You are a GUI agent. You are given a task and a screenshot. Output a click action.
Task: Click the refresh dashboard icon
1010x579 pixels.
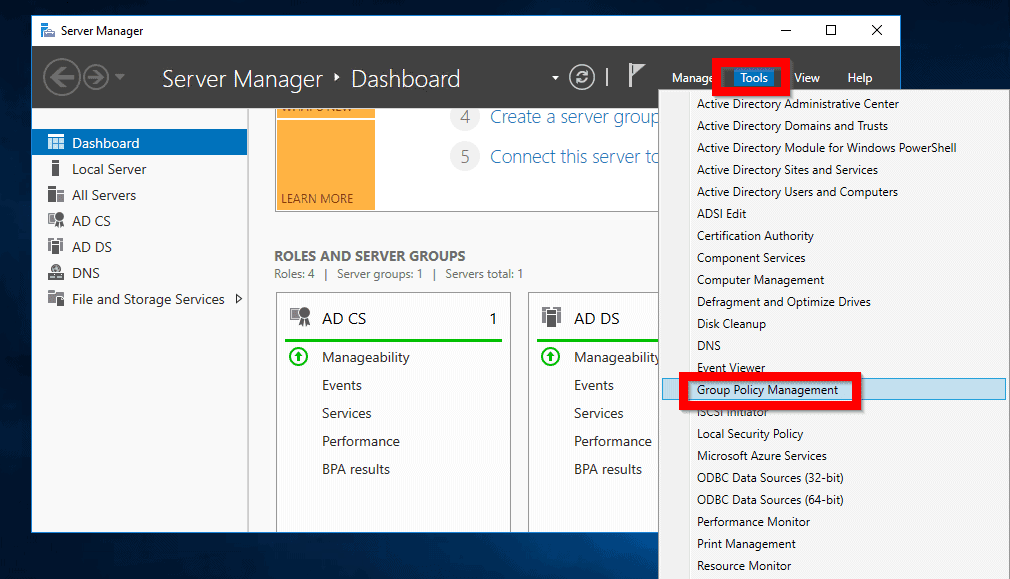tap(582, 77)
